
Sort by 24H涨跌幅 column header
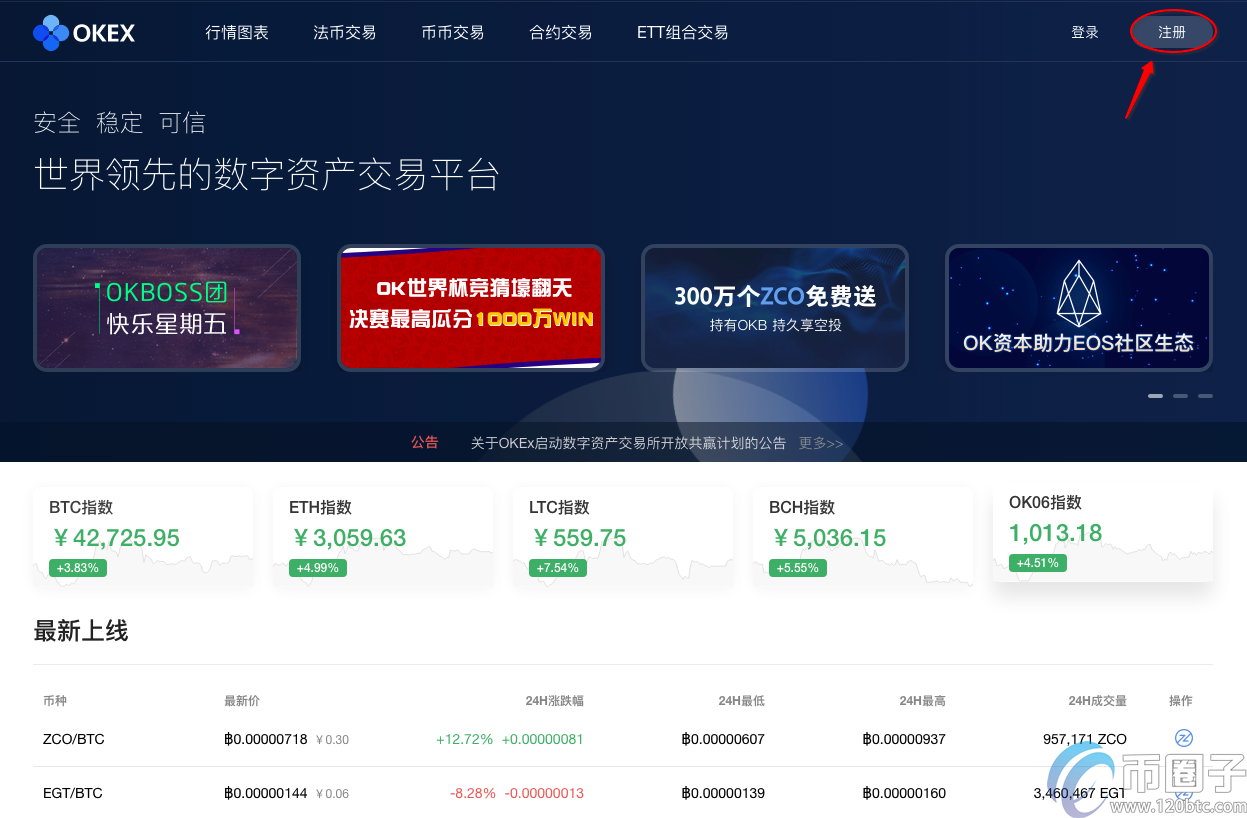pos(554,701)
